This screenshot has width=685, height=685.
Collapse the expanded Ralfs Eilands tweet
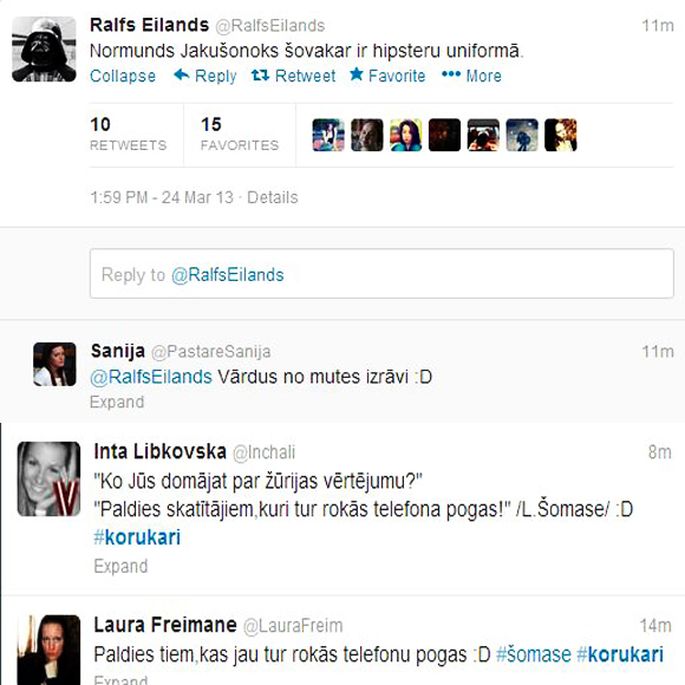[x=123, y=76]
